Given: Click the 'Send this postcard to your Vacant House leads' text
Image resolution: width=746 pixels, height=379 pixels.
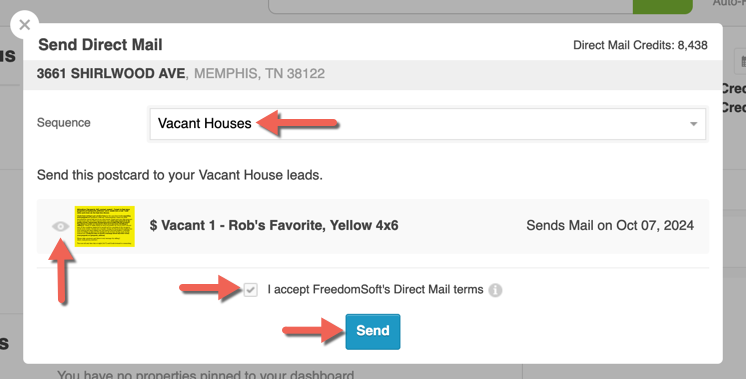Looking at the screenshot, I should (179, 175).
